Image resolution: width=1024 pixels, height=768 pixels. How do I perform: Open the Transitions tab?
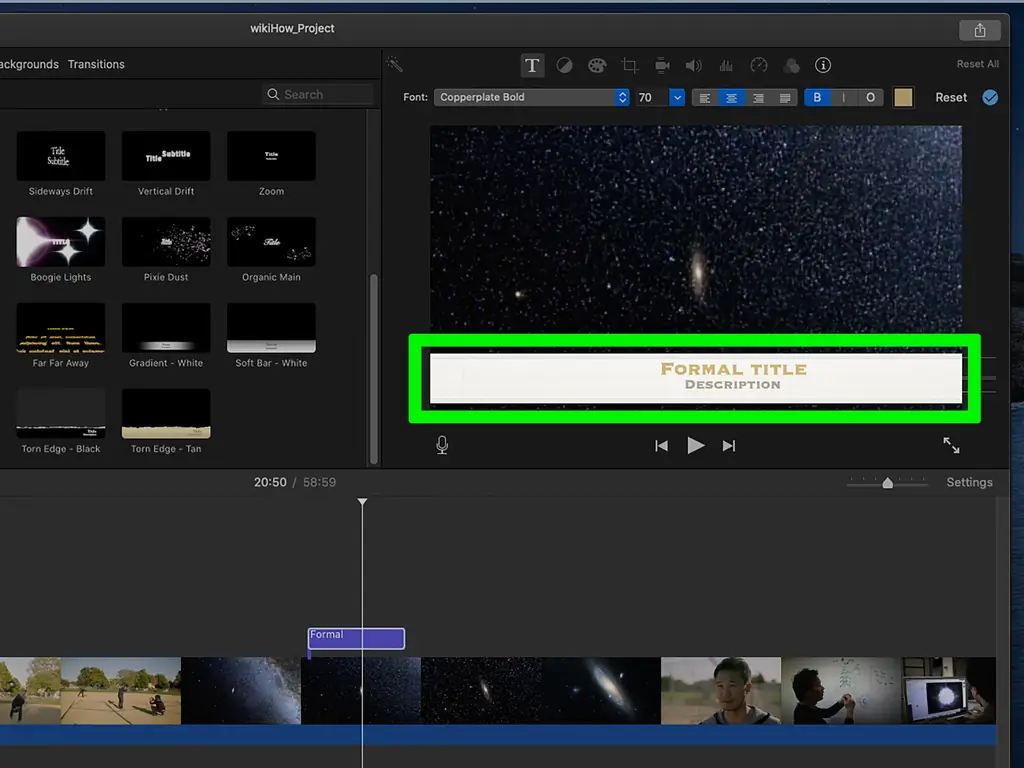[x=96, y=64]
